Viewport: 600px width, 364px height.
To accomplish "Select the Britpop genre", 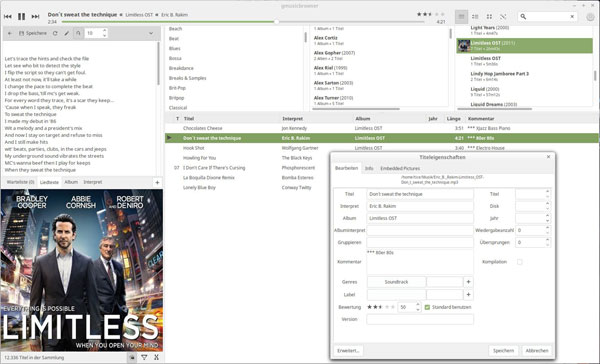I will point(176,98).
